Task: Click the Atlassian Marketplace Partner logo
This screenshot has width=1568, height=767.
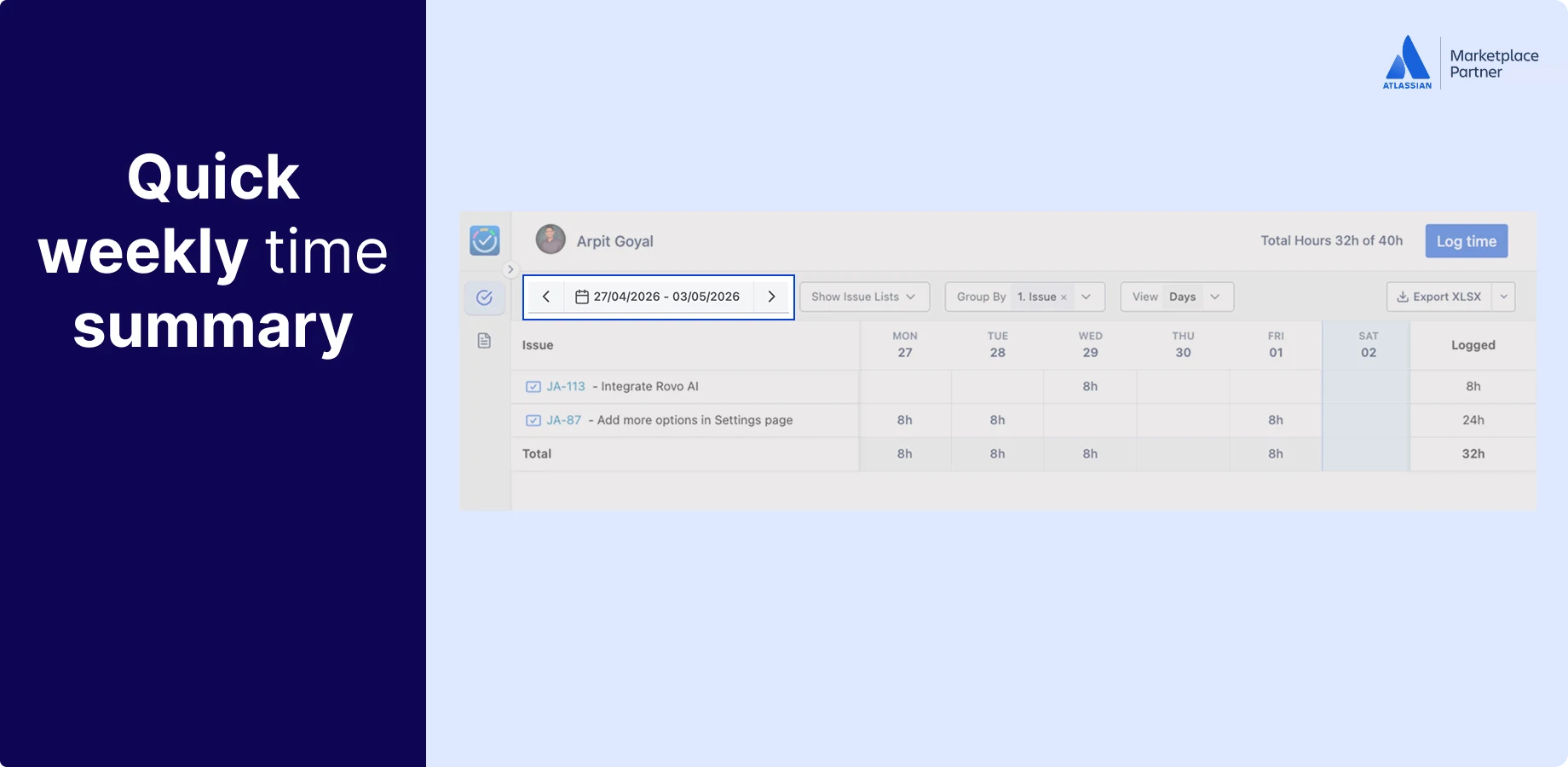Action: (1461, 62)
